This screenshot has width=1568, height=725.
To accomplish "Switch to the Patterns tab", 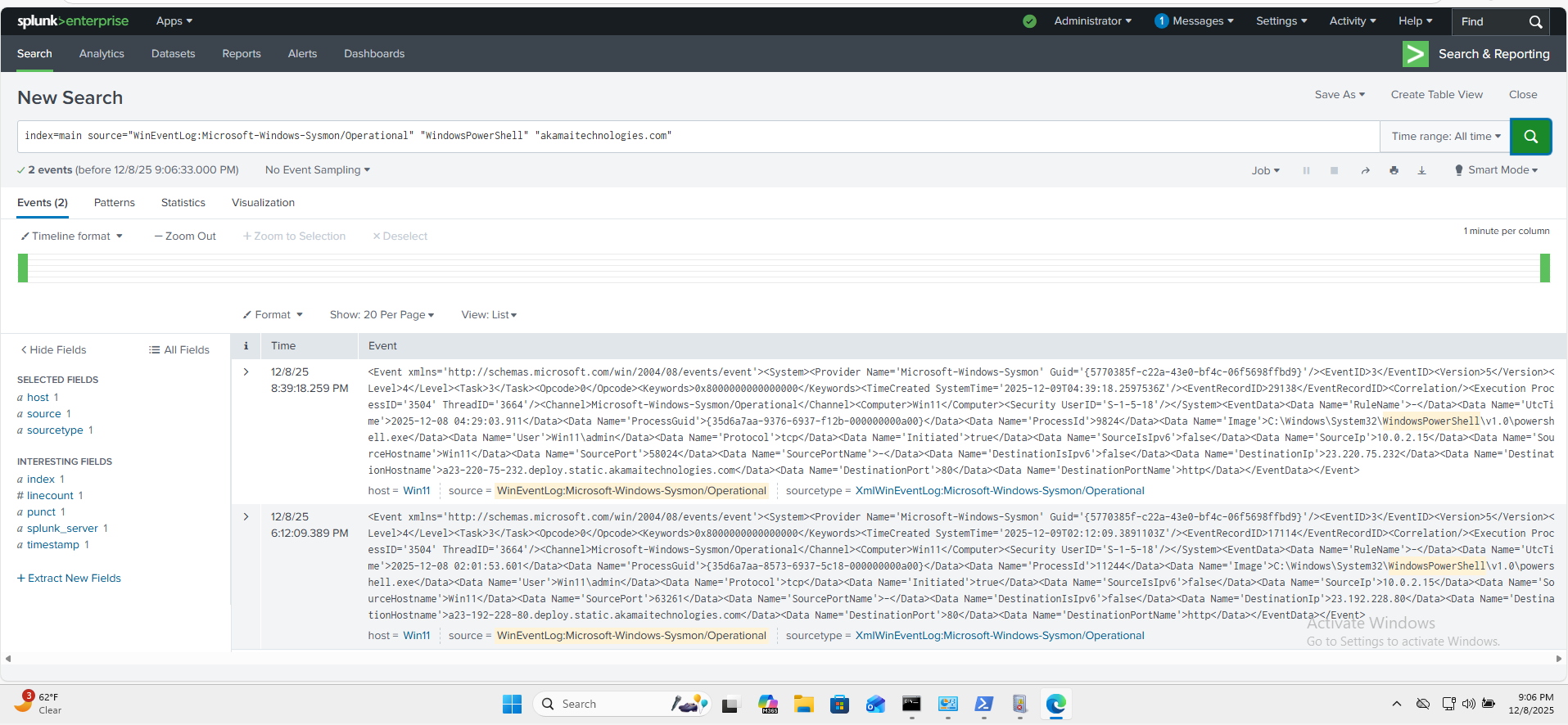I will (x=115, y=203).
